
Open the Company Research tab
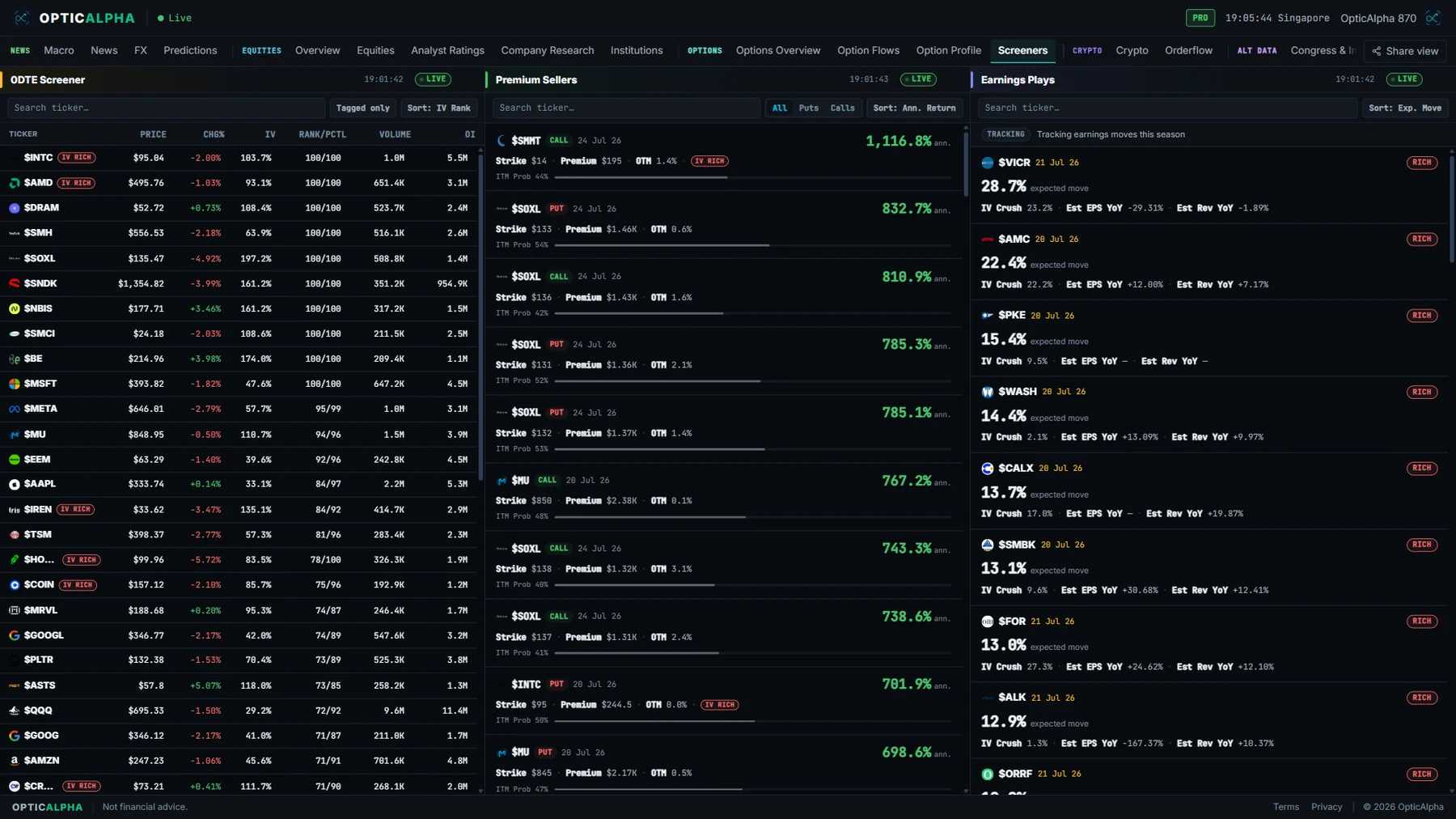point(547,50)
